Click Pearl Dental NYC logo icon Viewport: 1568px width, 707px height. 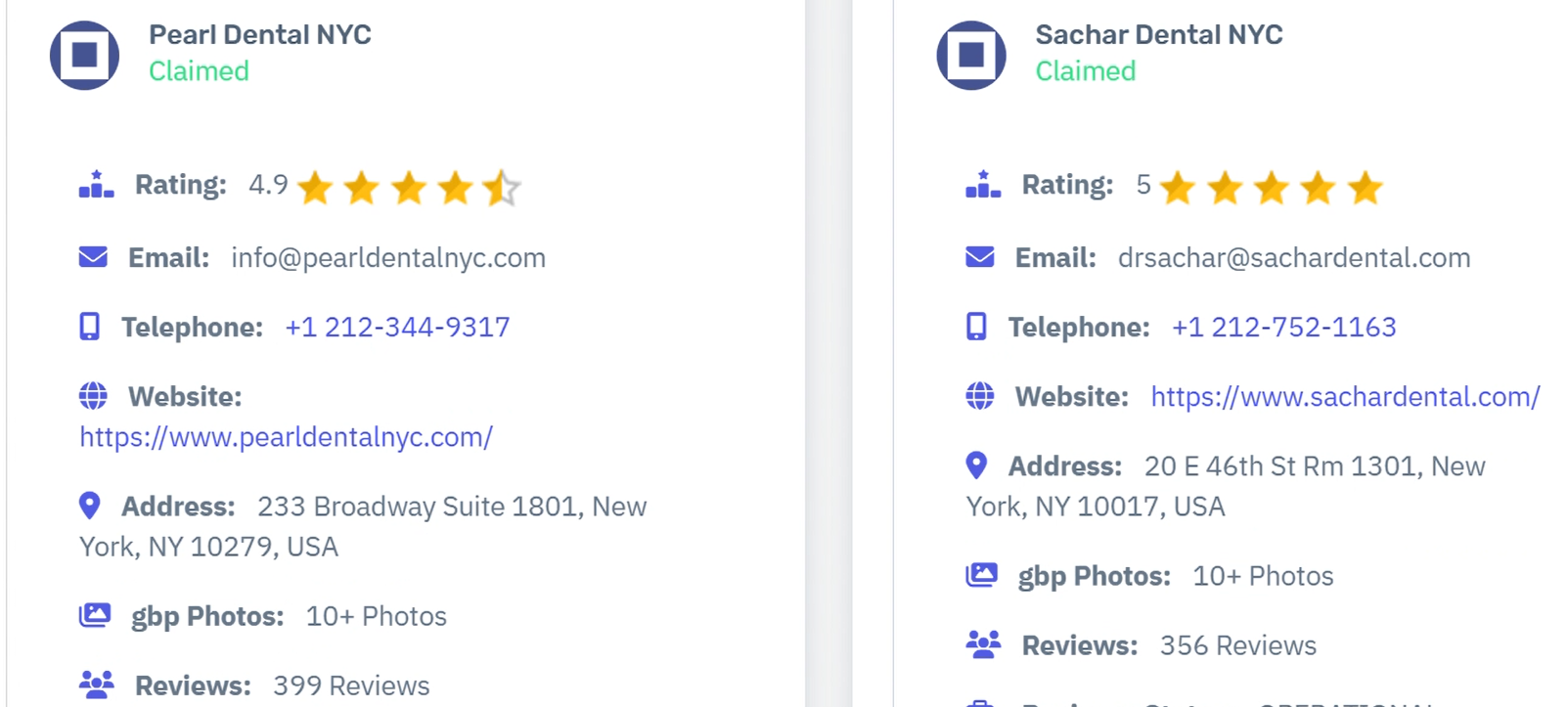[85, 55]
